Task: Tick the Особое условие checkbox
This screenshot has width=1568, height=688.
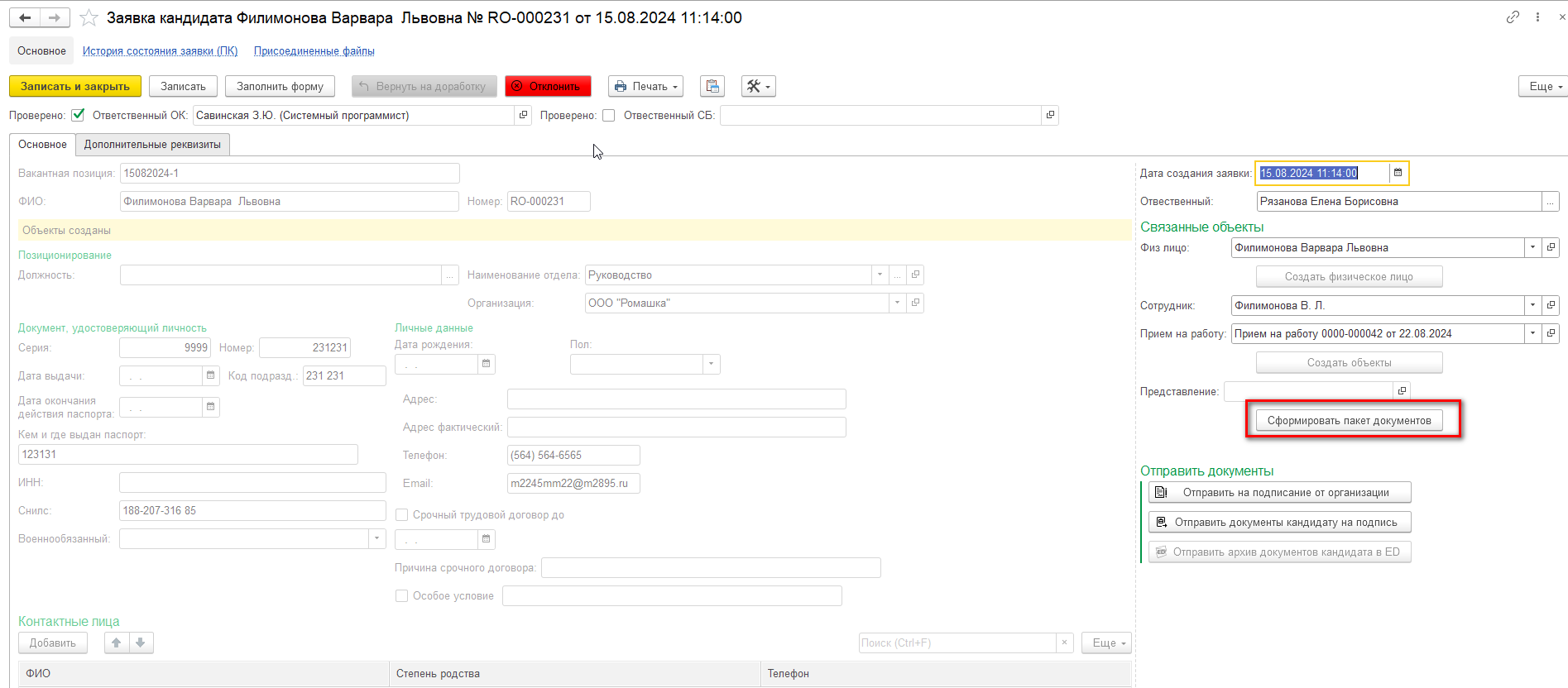Action: point(402,595)
